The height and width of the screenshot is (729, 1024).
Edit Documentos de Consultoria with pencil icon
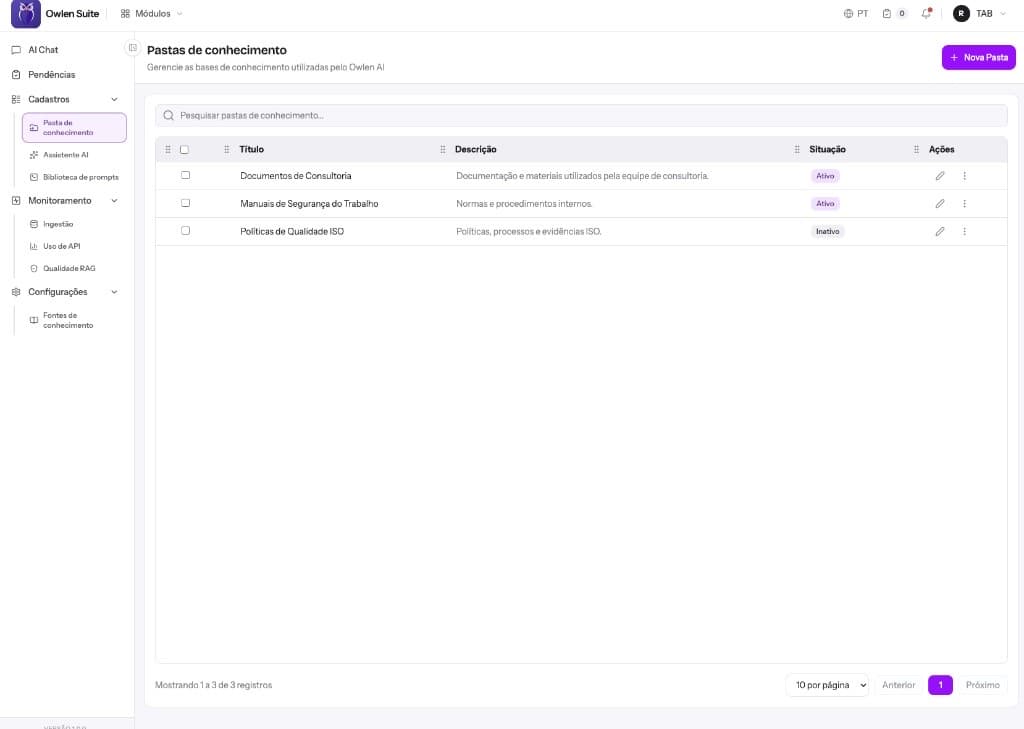click(940, 176)
